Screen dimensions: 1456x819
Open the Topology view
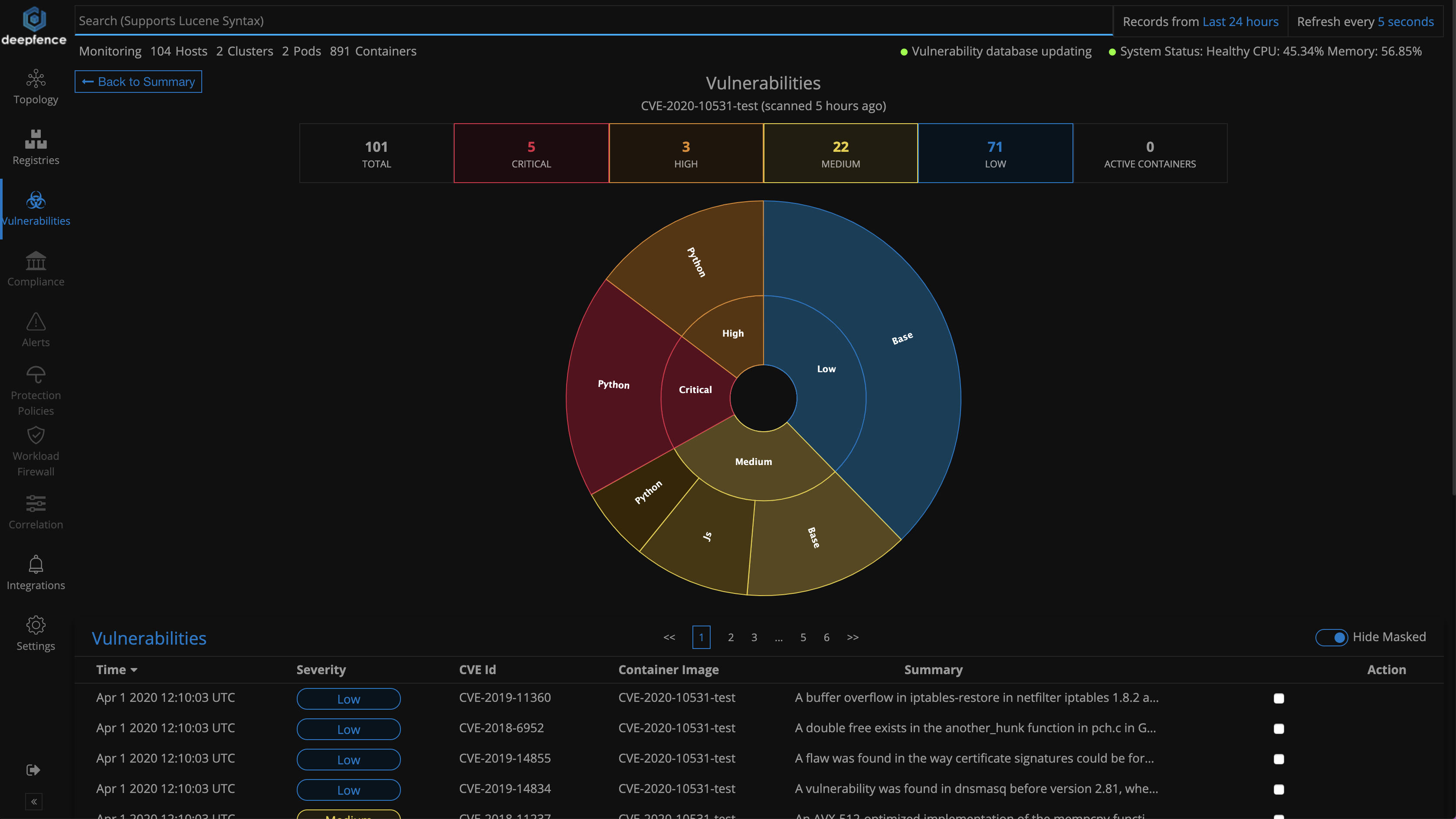click(x=36, y=88)
